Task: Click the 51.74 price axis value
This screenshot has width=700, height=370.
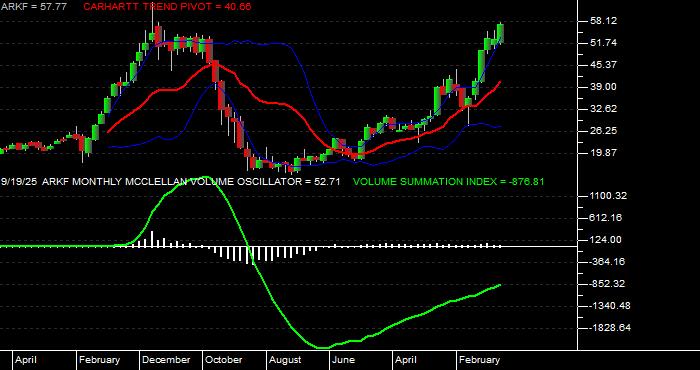Action: 604,43
